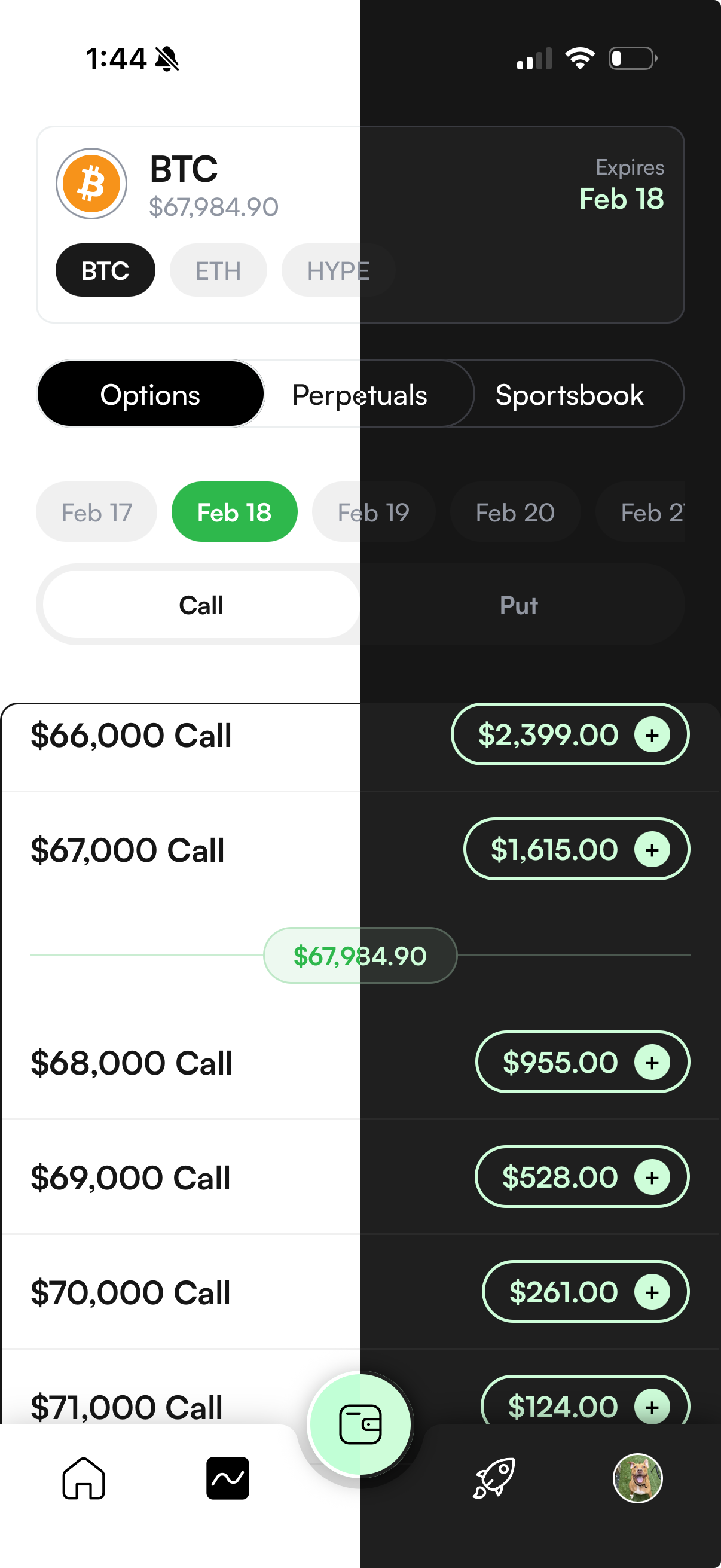Open profile via dog avatar
Viewport: 721px width, 1568px height.
pos(637,1478)
